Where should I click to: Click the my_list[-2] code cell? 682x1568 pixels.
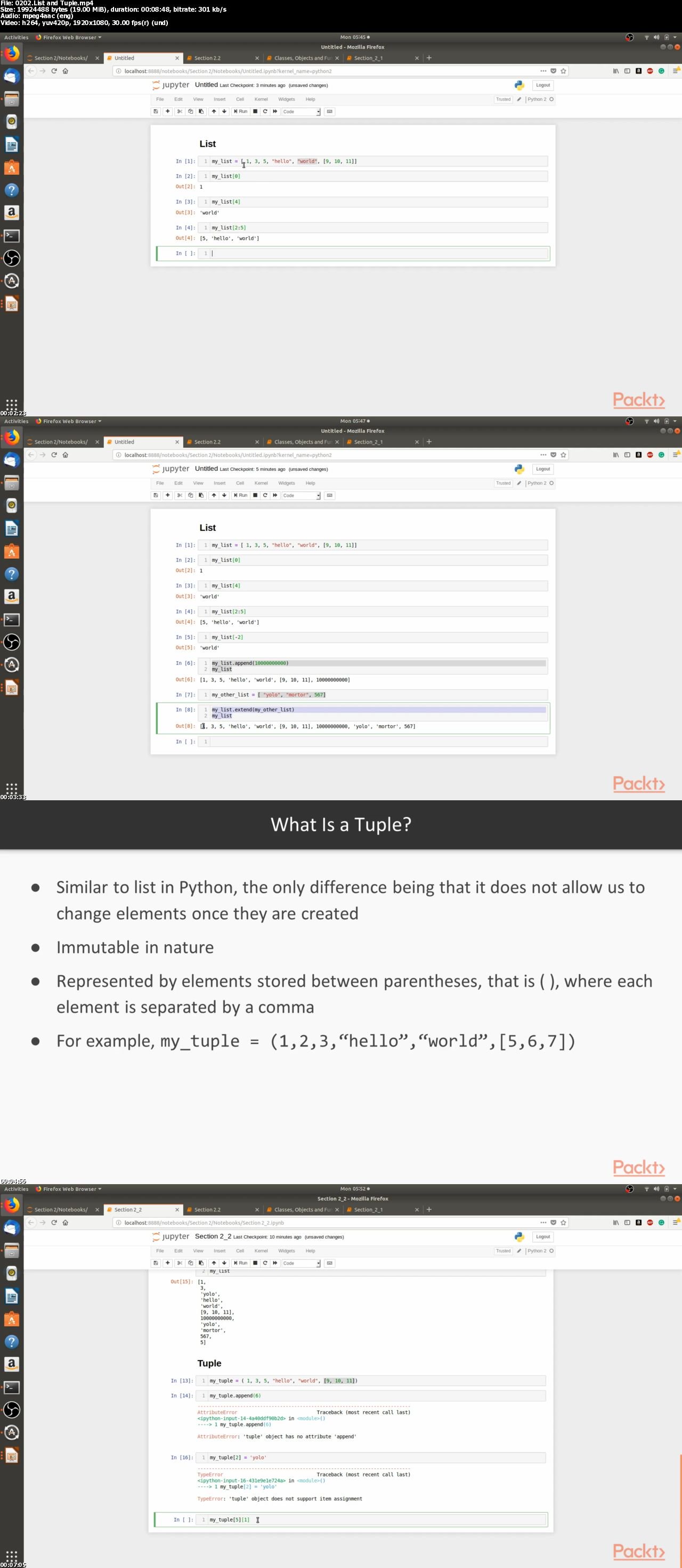(x=372, y=637)
